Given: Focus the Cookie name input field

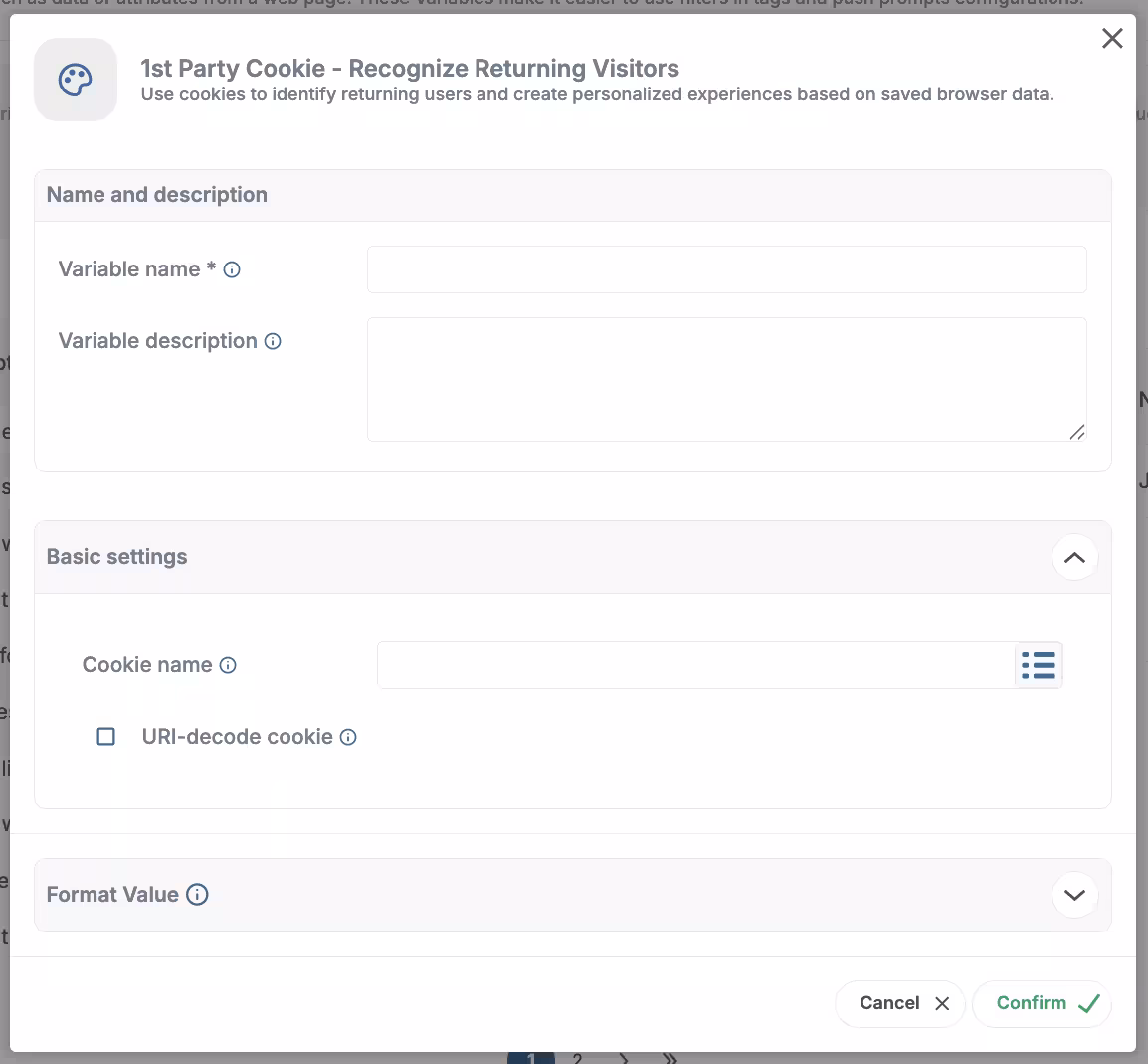Looking at the screenshot, I should 696,665.
